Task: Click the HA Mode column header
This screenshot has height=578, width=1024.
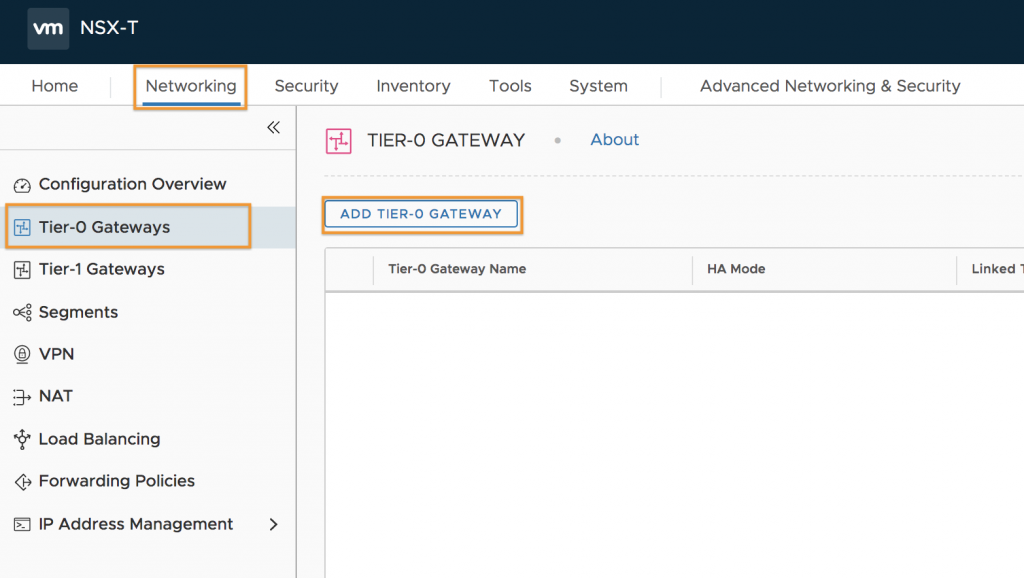Action: [736, 269]
